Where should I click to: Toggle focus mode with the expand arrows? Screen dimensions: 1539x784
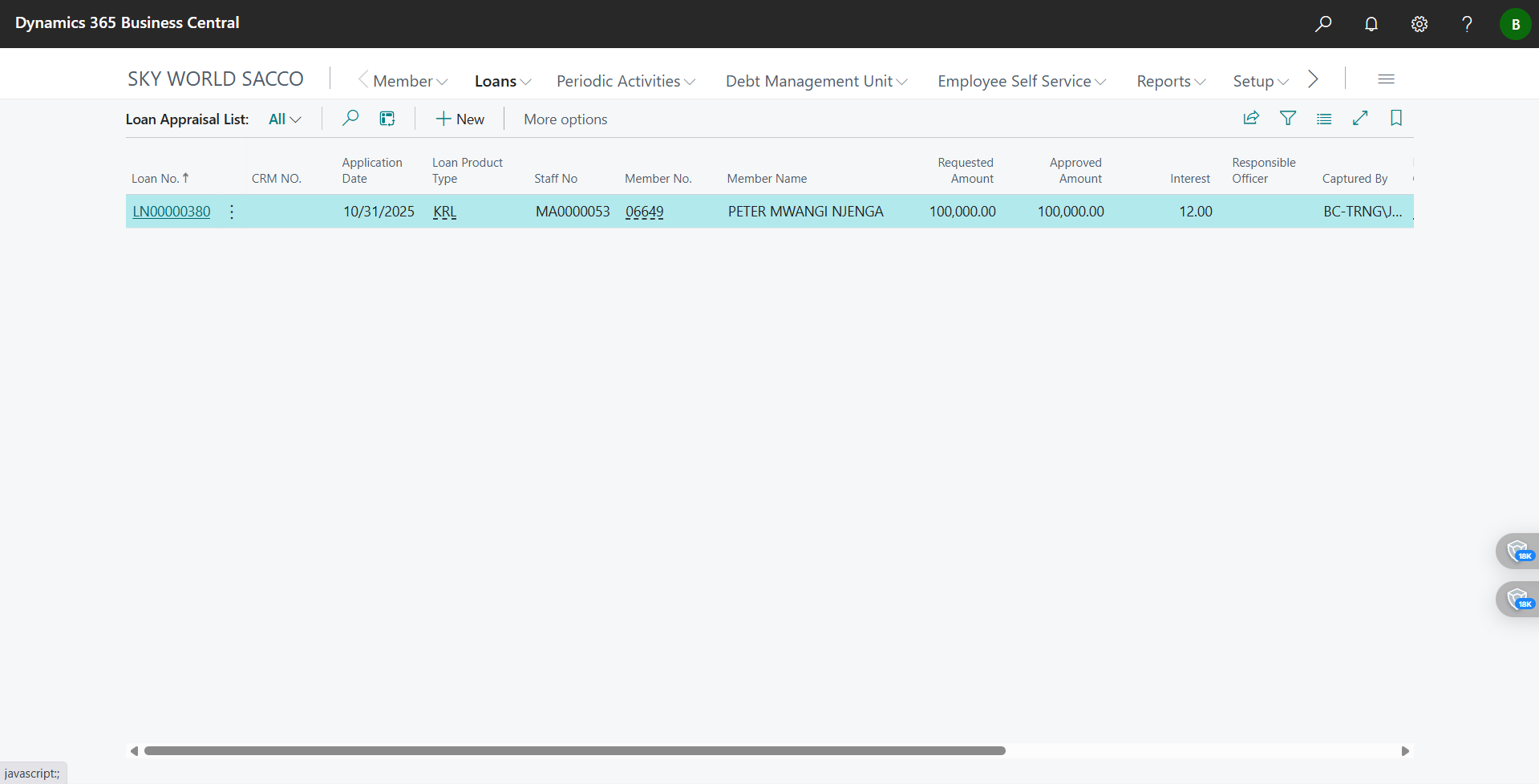pos(1360,118)
